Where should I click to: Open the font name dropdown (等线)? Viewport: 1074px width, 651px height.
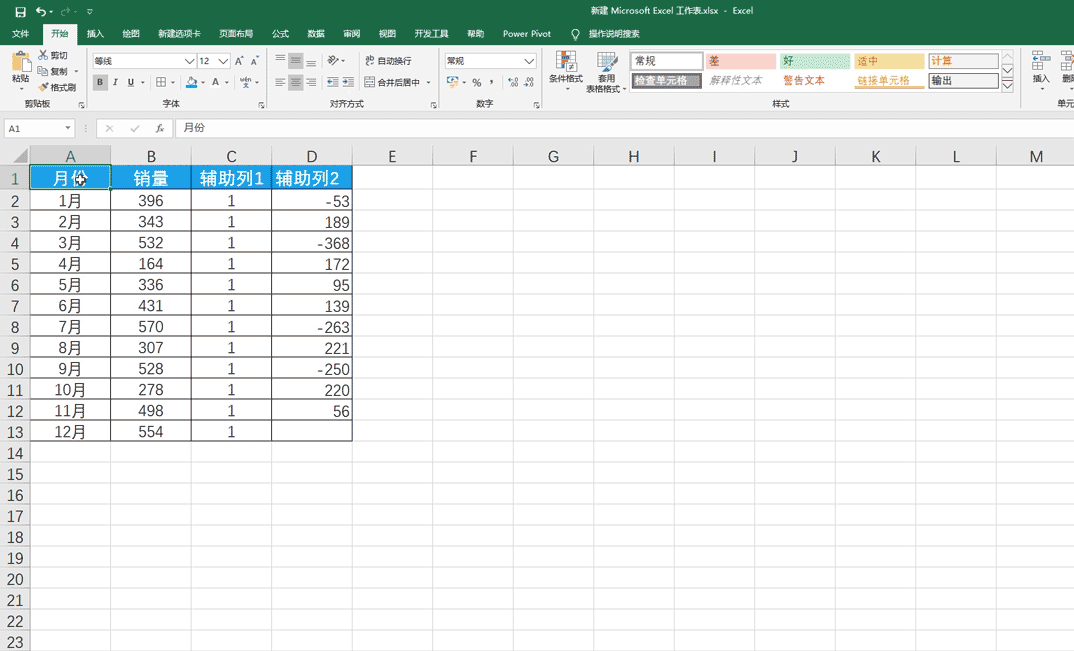(190, 61)
